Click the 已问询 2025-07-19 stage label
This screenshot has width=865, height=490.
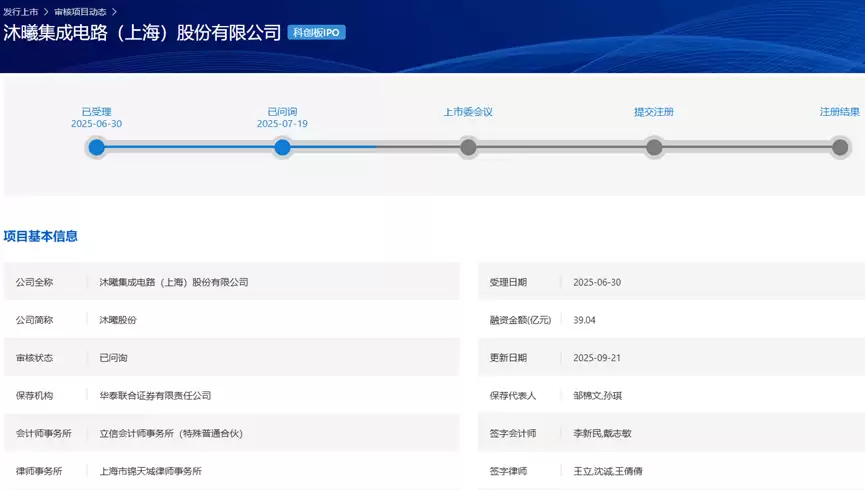[x=282, y=118]
